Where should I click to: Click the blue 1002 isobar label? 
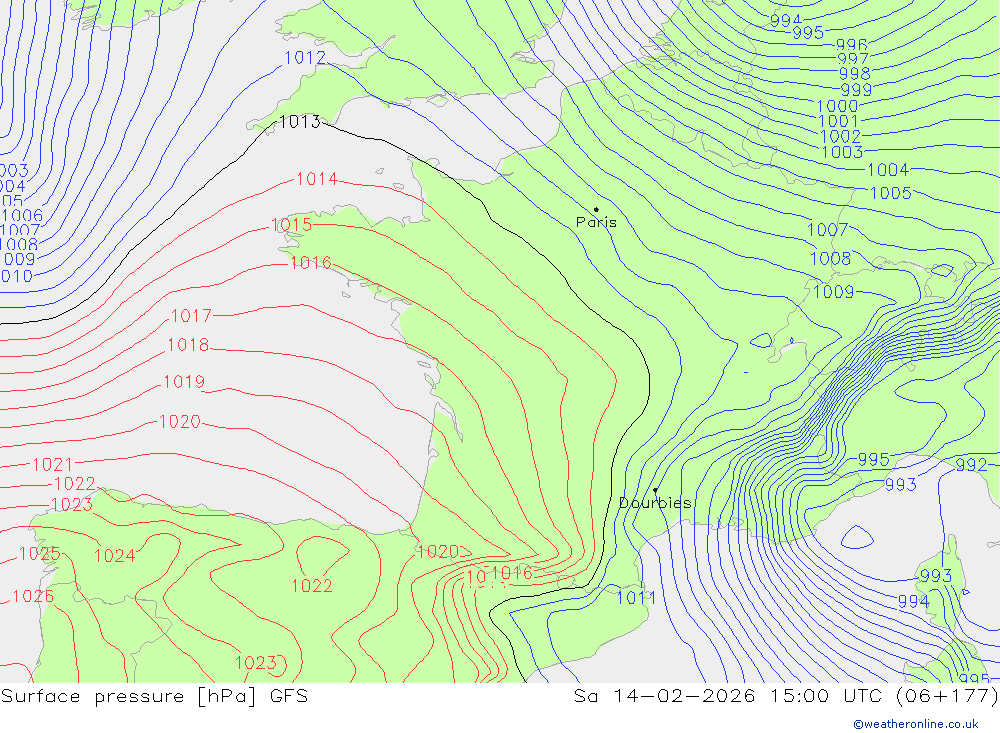coord(841,136)
